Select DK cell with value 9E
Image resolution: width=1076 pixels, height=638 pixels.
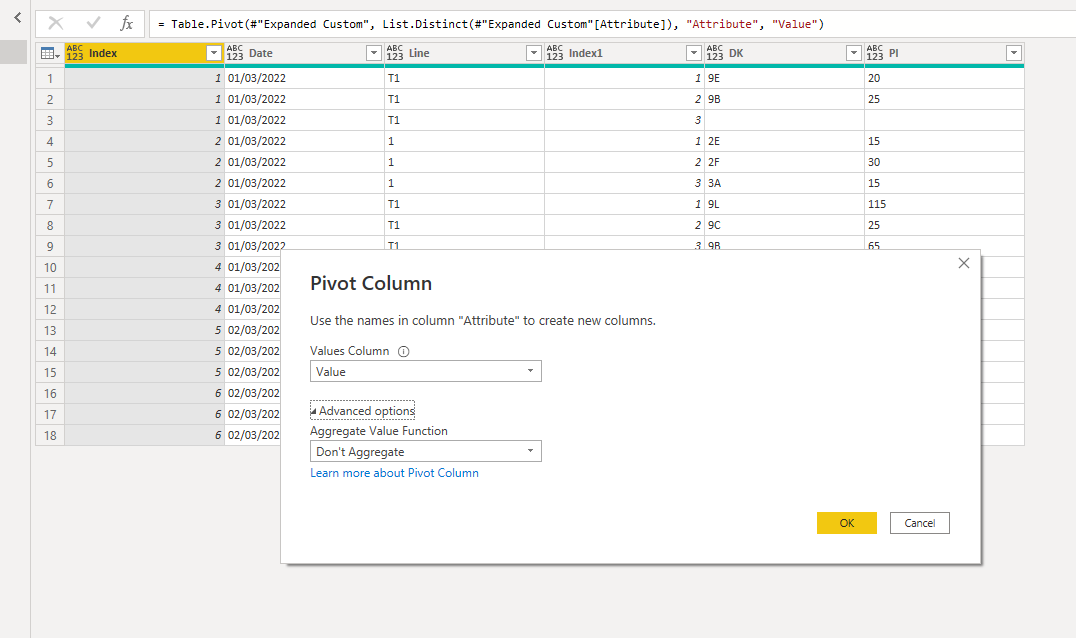(784, 78)
